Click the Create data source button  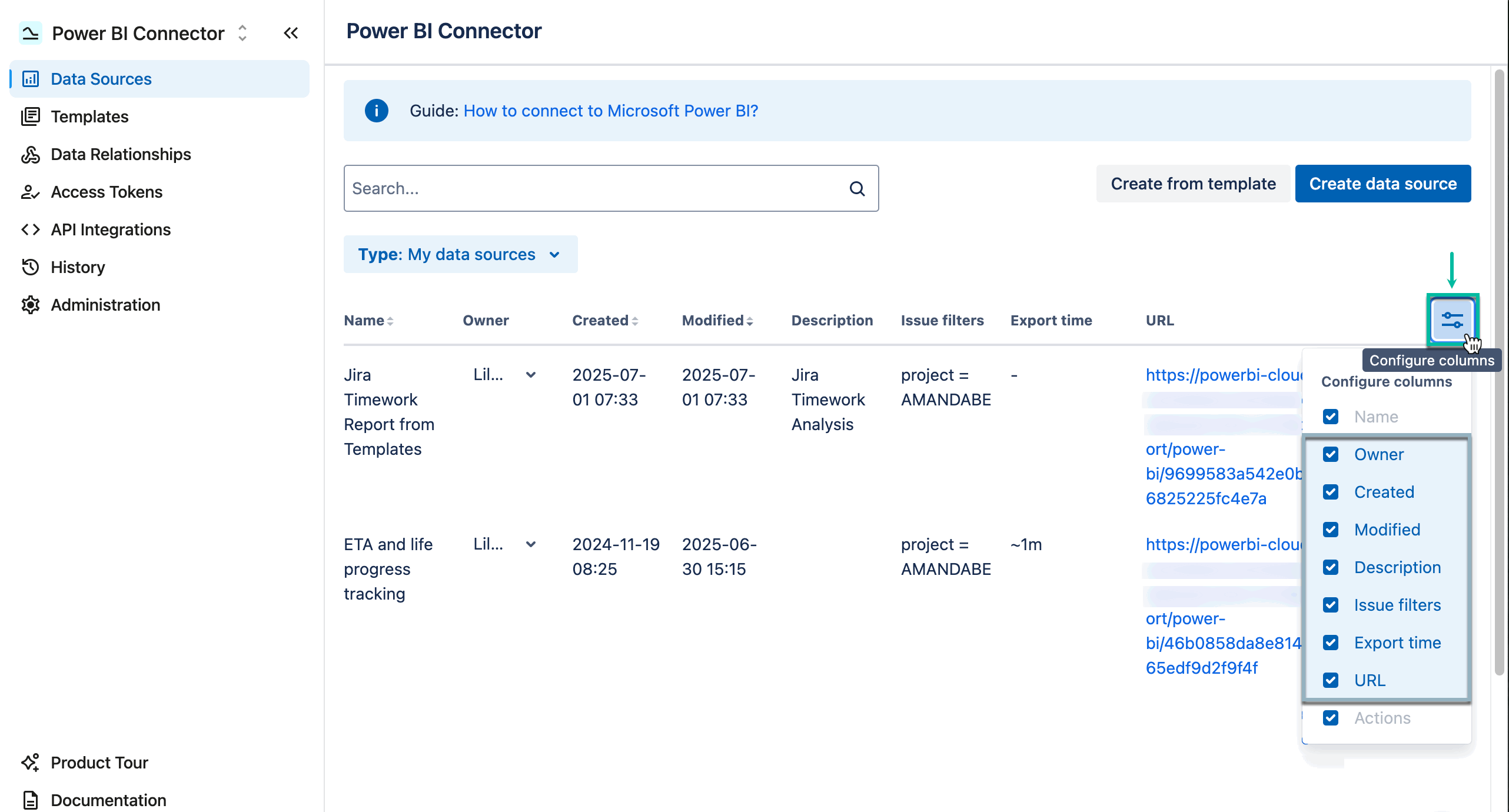(1382, 183)
